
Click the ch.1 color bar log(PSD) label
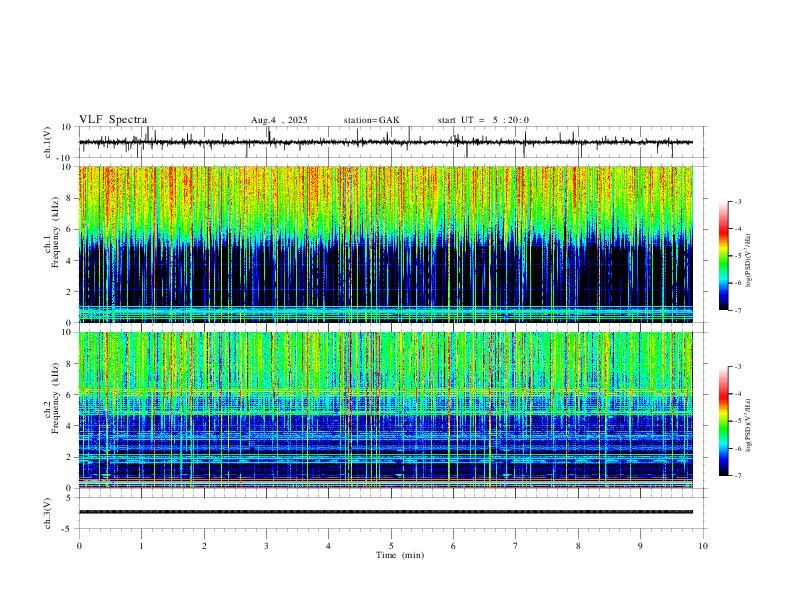(x=749, y=261)
